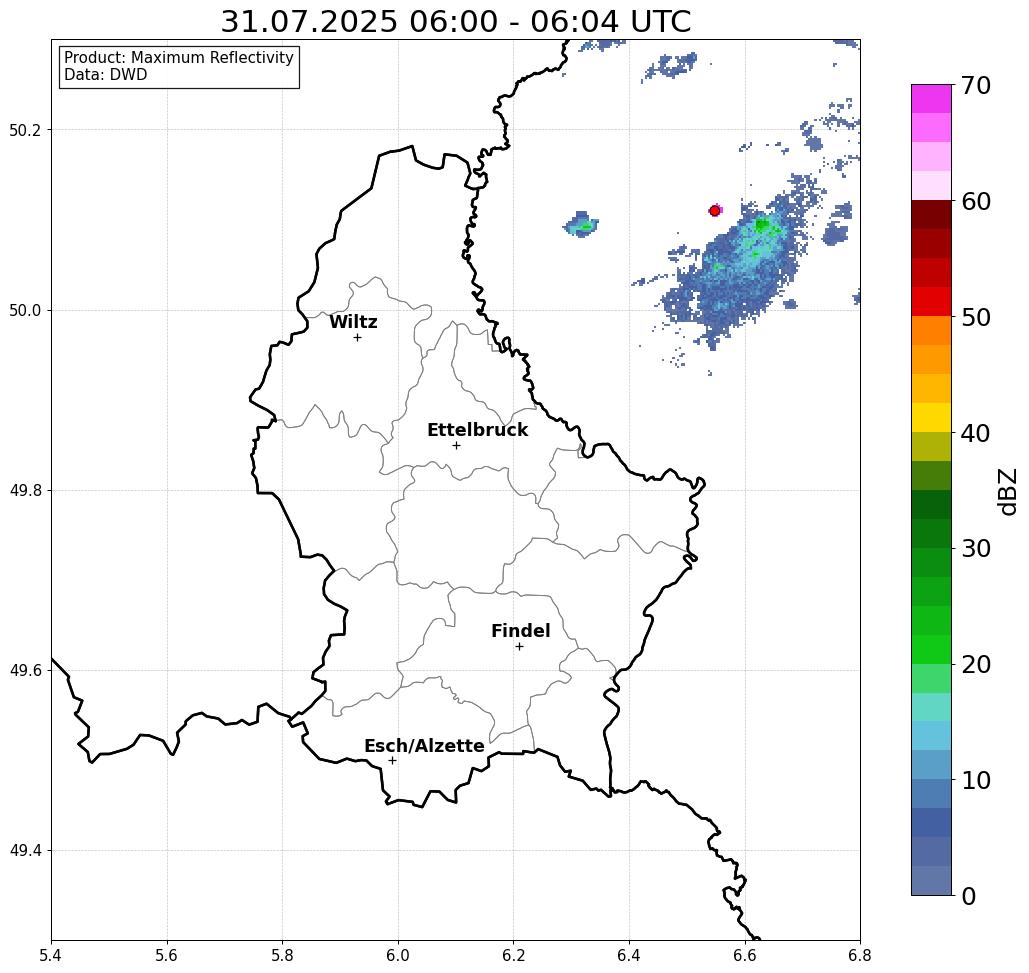The width and height of the screenshot is (1029, 973).
Task: Click the cross marker below Ettelbruck
Action: [x=456, y=445]
